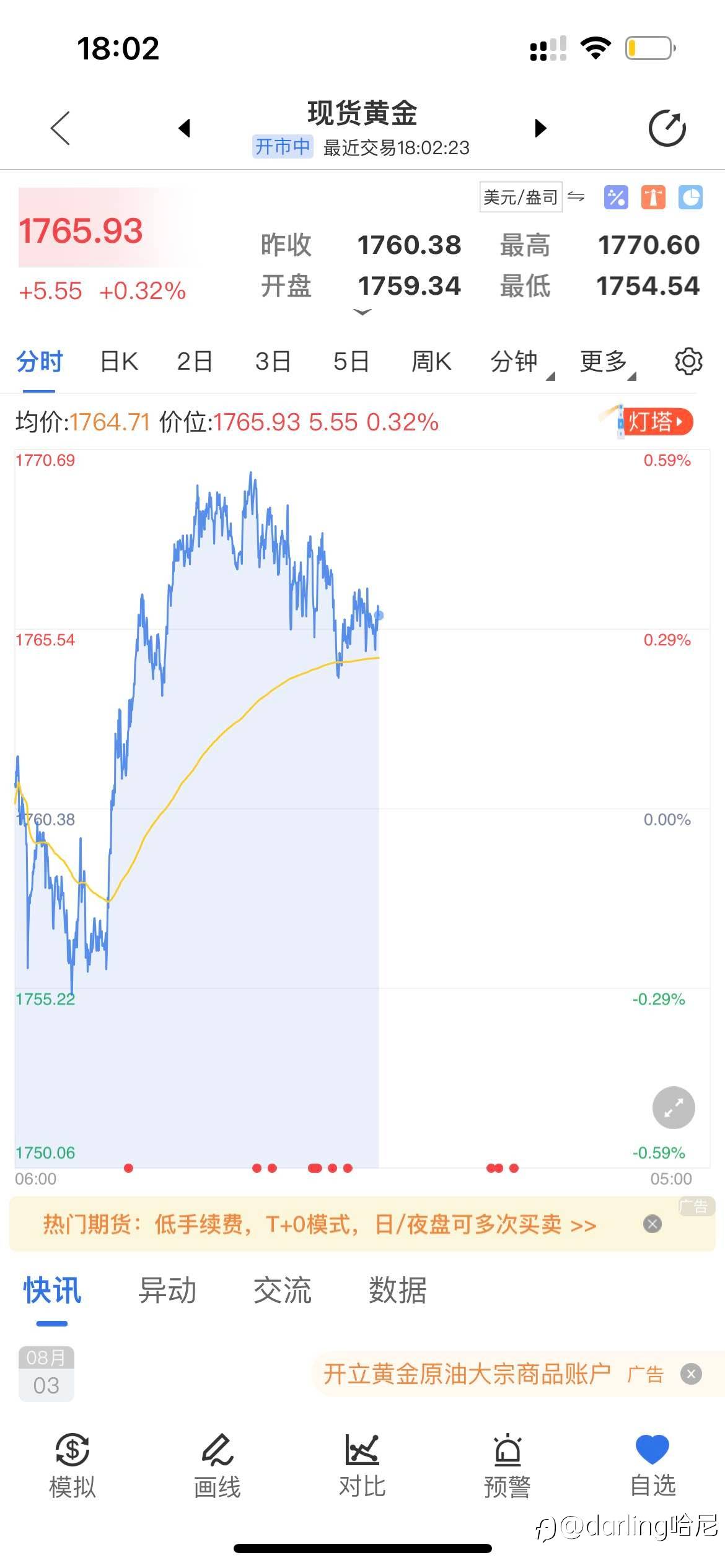Open chart settings gear
The width and height of the screenshot is (725, 1568).
tap(688, 361)
